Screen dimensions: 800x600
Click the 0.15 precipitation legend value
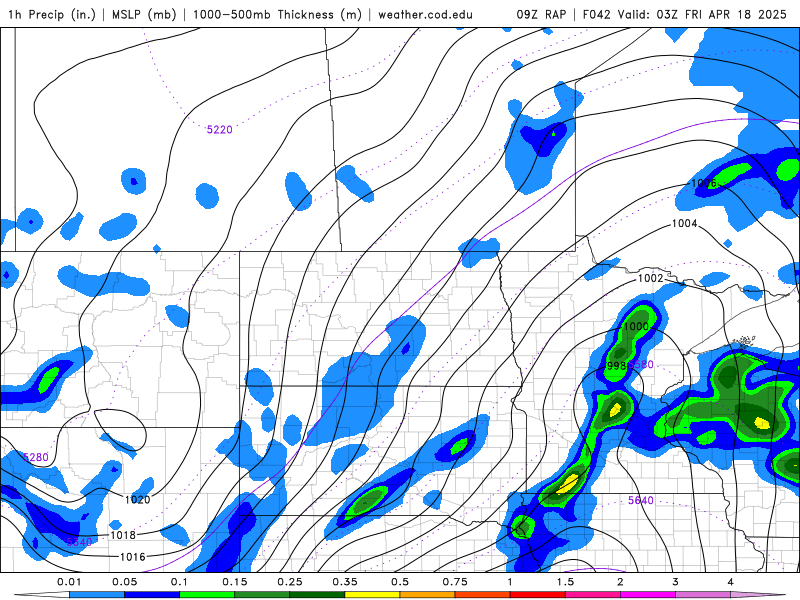[x=235, y=582]
